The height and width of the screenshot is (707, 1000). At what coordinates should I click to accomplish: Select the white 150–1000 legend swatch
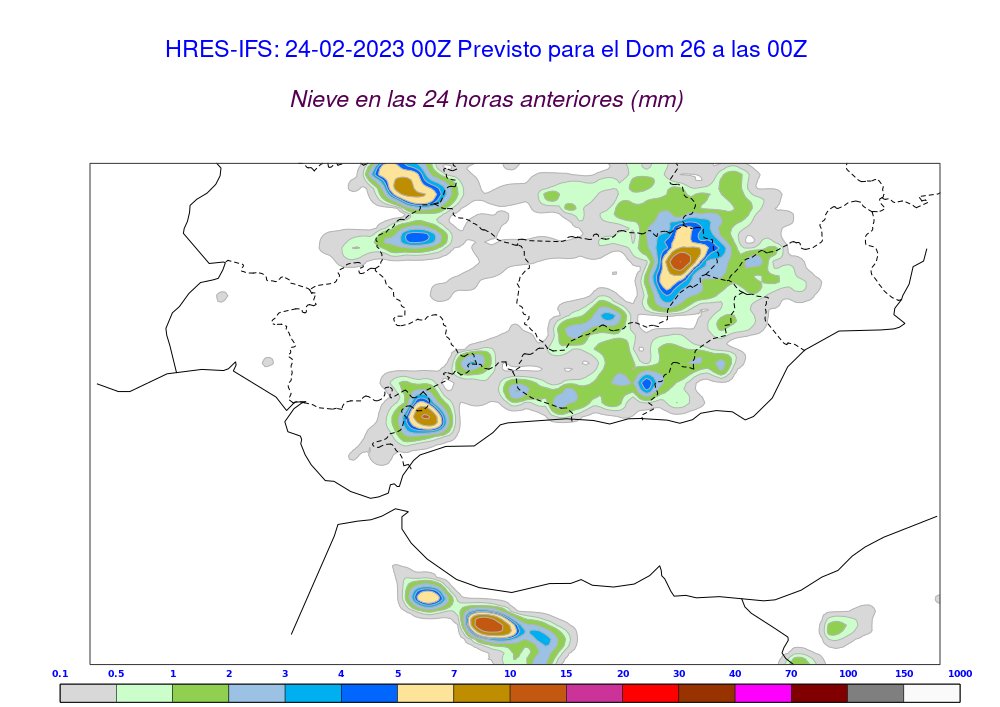point(932,693)
